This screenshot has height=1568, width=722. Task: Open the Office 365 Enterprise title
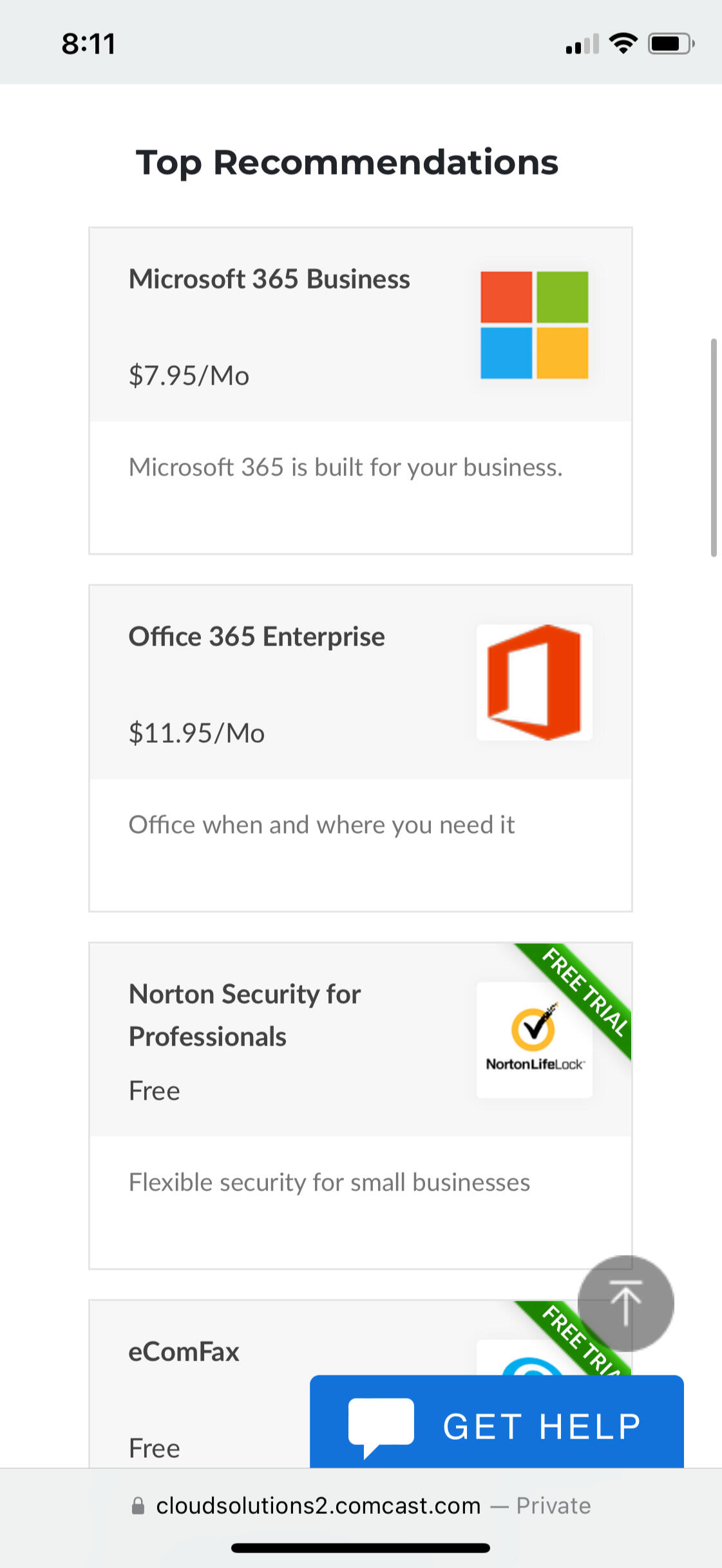pos(256,636)
